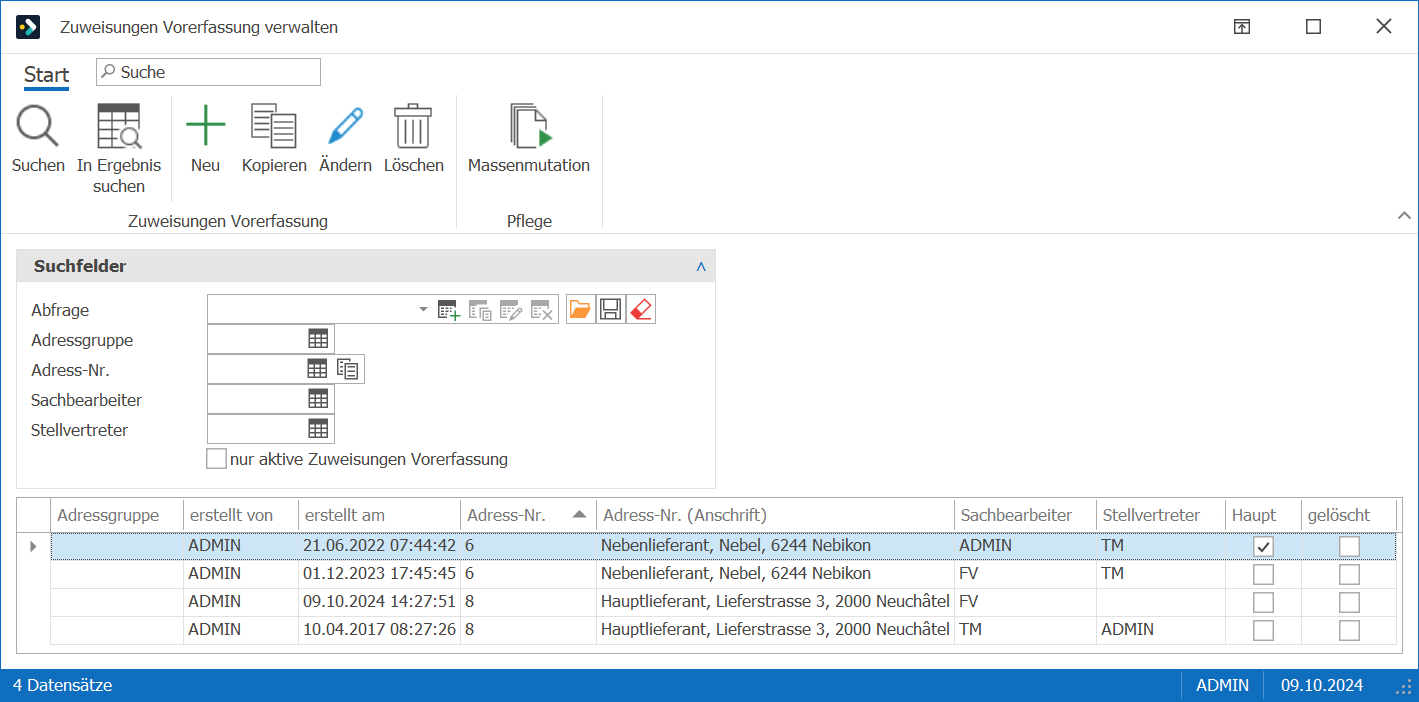
Task: Open the Adressgruppe lookup table icon
Action: click(318, 340)
